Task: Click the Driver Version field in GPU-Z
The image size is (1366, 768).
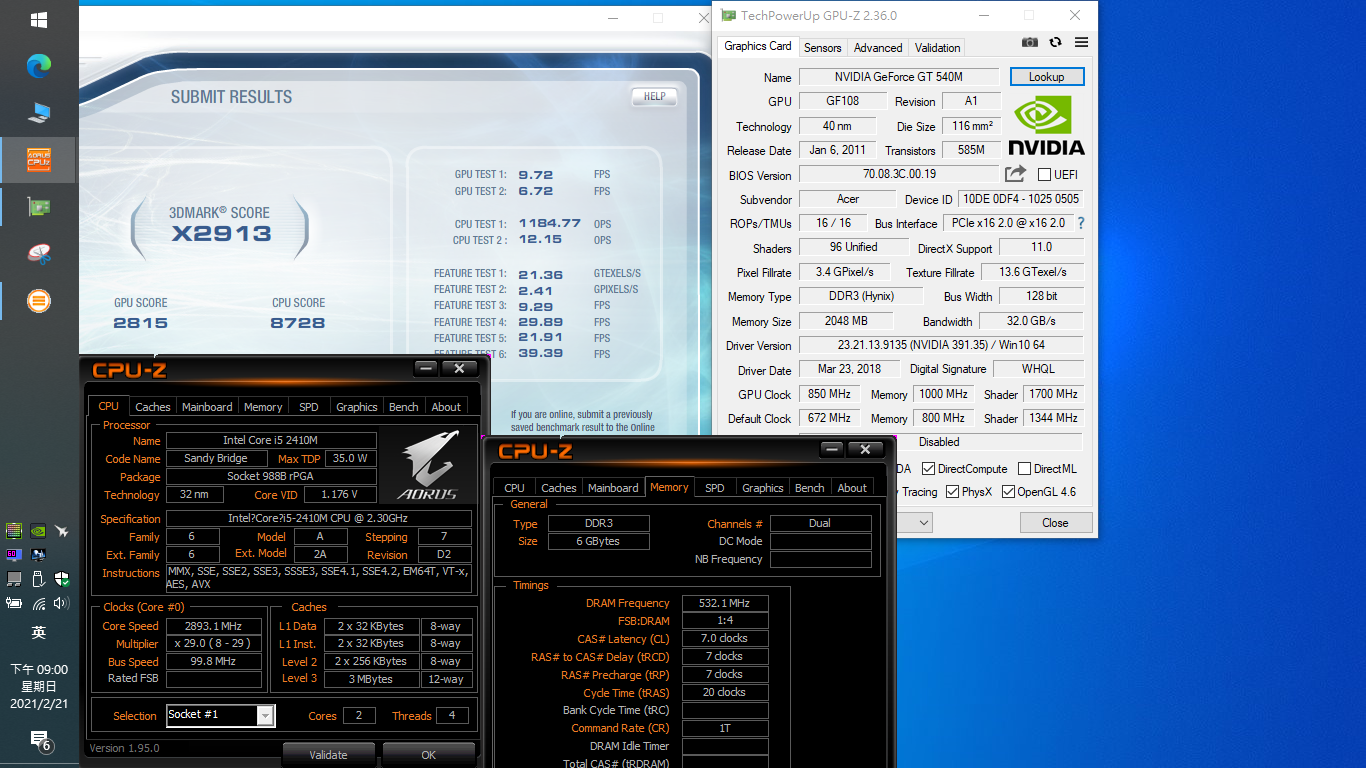Action: tap(940, 345)
